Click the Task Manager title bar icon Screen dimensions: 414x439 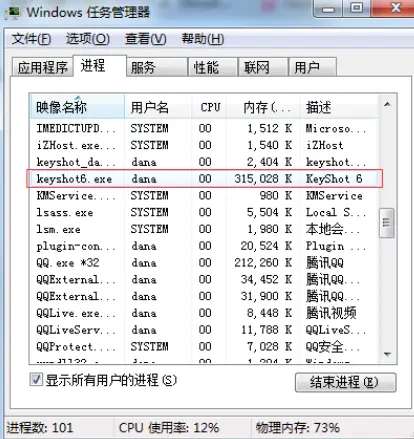[x=12, y=12]
